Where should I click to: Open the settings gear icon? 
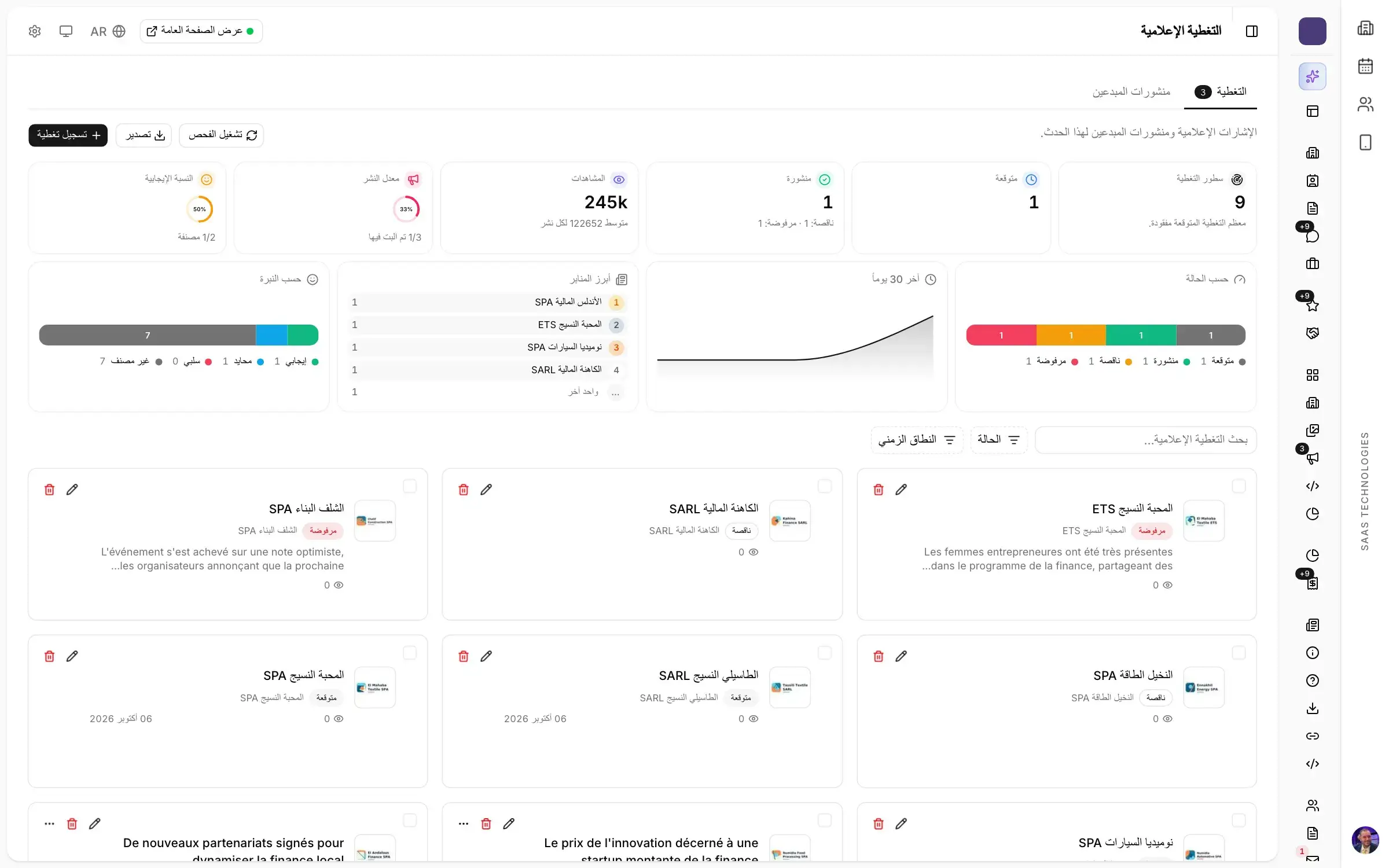[35, 31]
